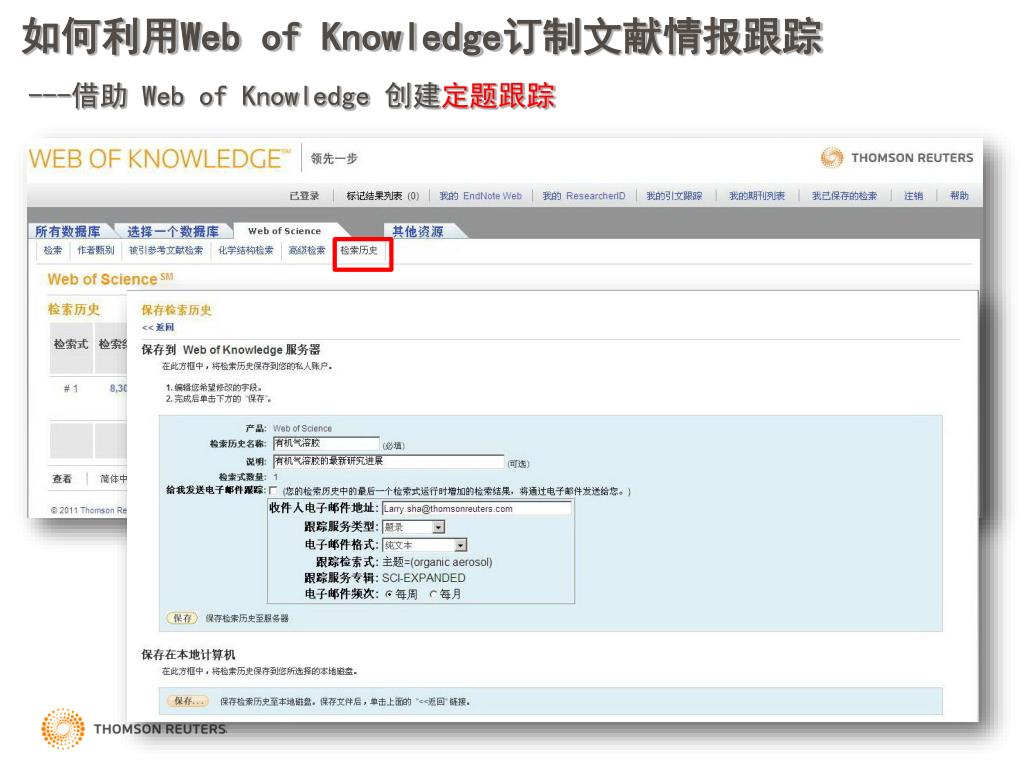Click the 查看 link in background page

(62, 479)
